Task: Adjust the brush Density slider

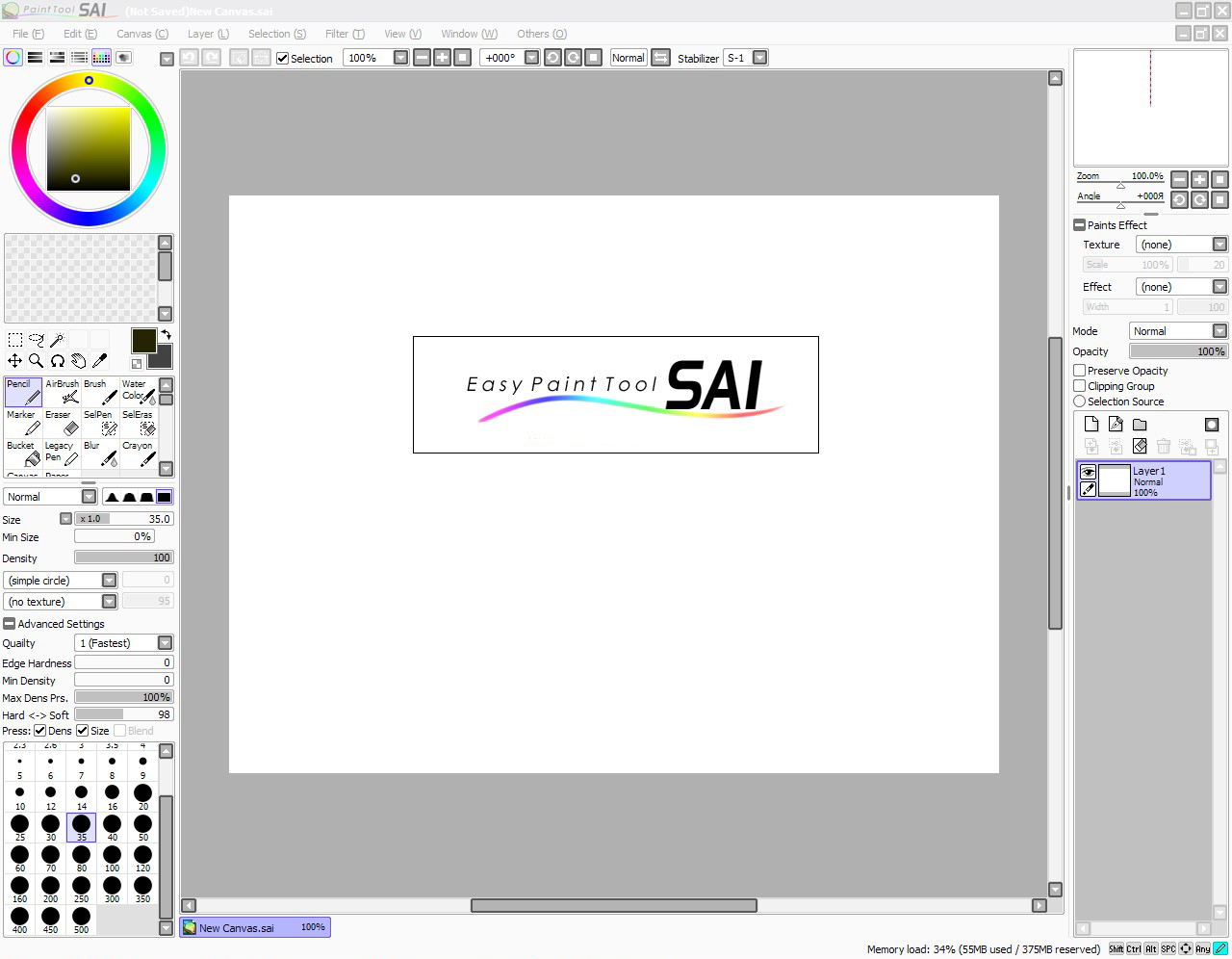Action: [x=123, y=557]
